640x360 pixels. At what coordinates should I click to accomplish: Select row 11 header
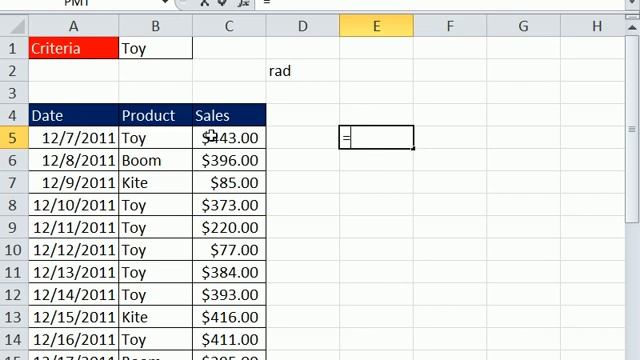pos(14,273)
